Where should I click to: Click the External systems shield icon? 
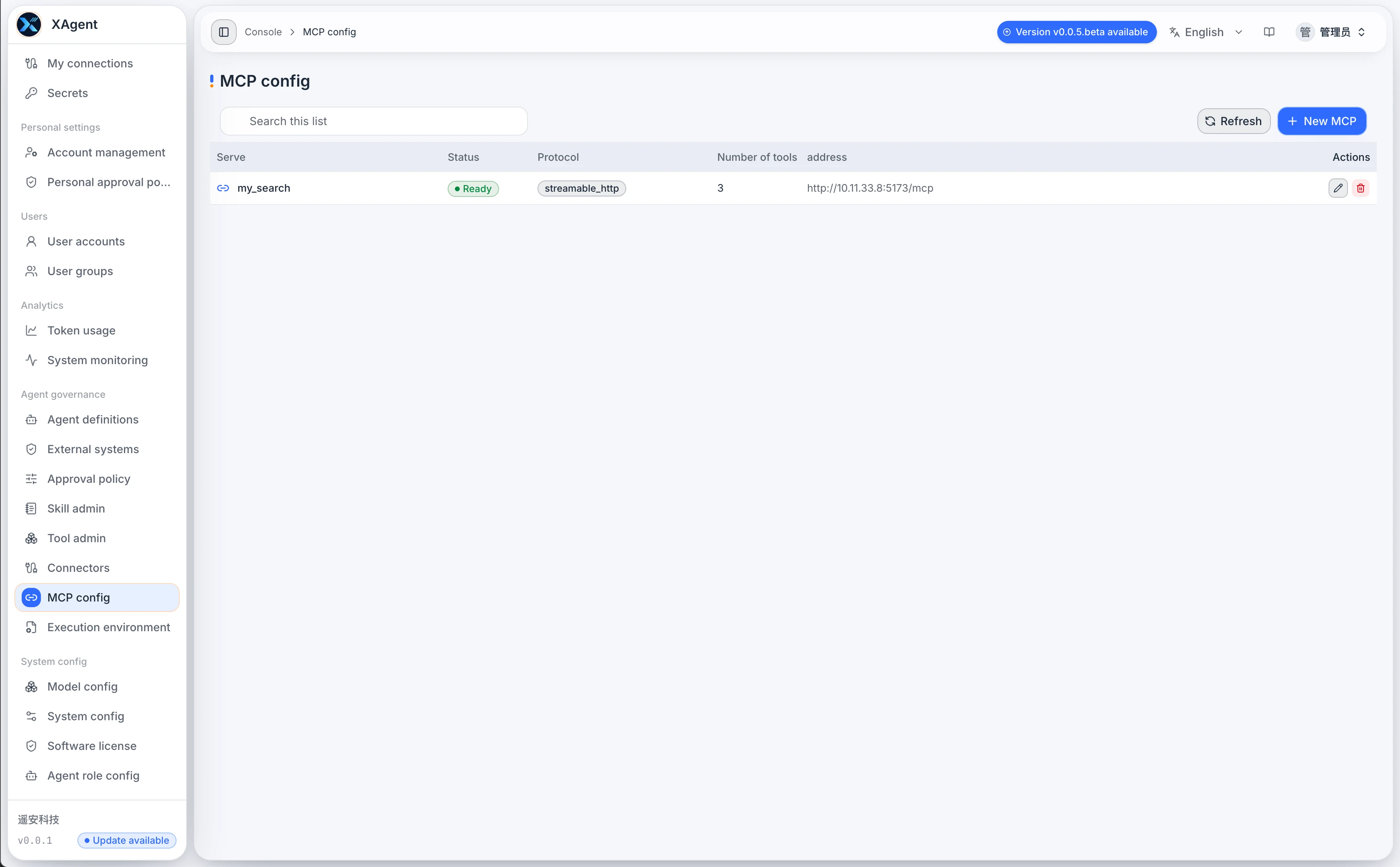pos(32,449)
